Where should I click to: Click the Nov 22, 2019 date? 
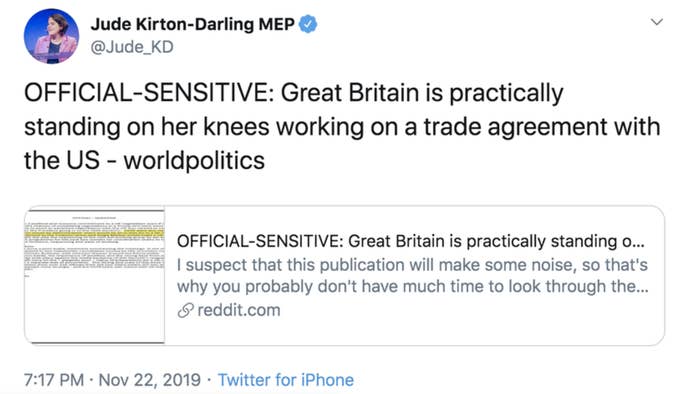pos(150,380)
